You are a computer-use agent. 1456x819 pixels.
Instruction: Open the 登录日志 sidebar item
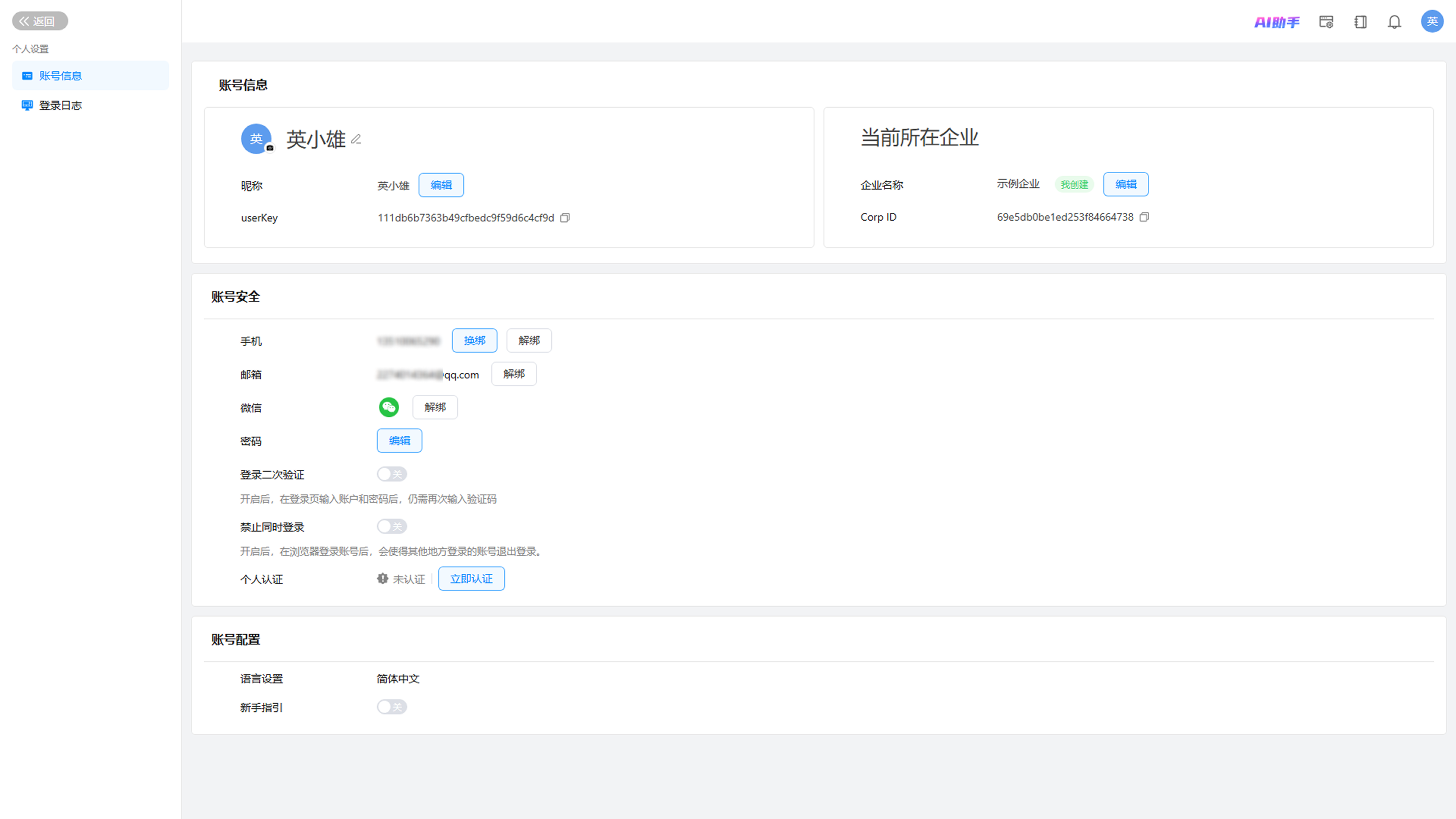[91, 105]
